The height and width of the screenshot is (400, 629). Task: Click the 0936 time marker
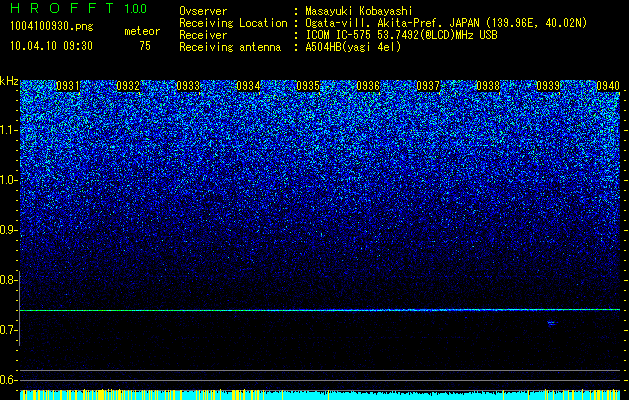pos(368,86)
